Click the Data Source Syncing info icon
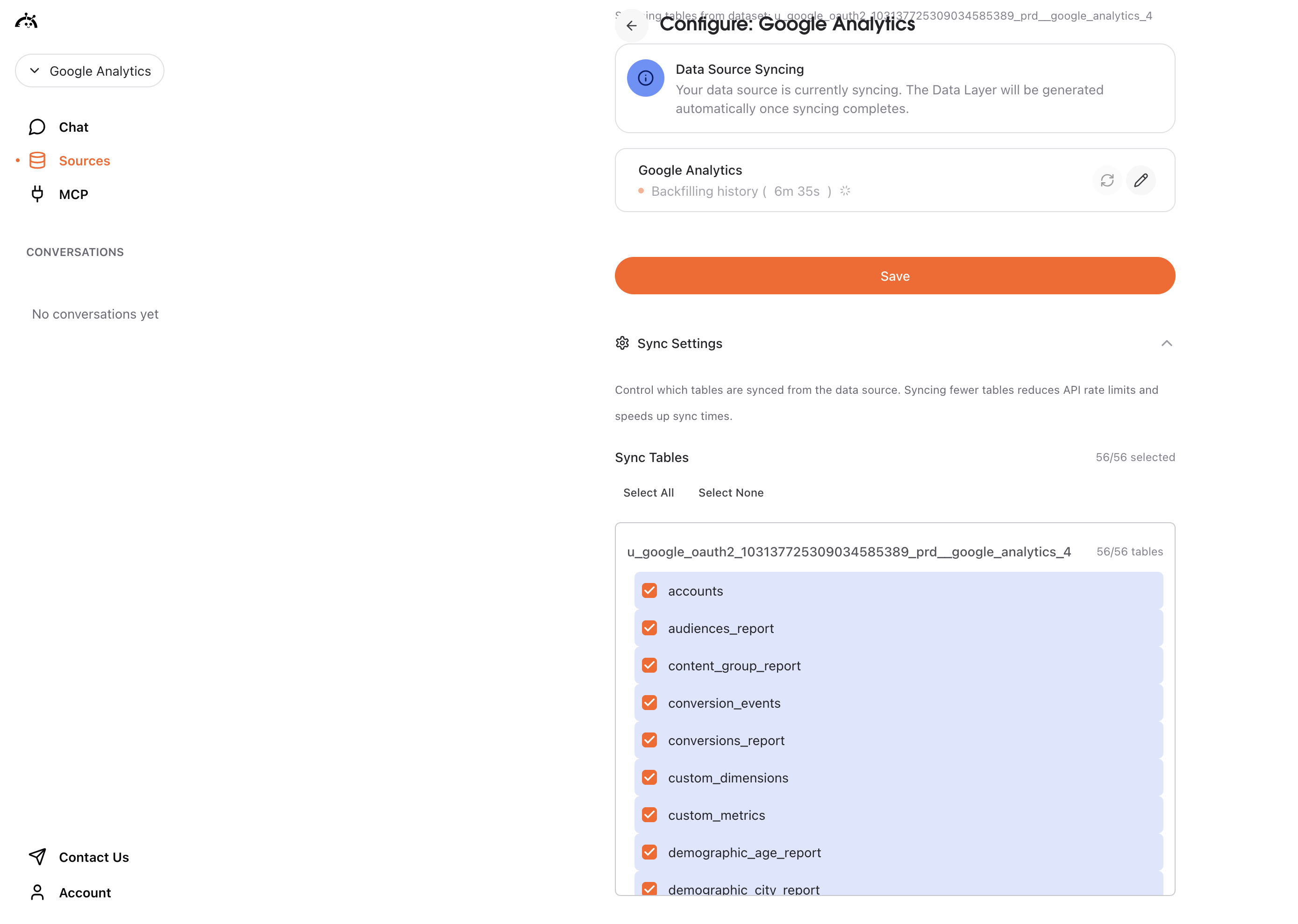This screenshot has height=924, width=1298. pyautogui.click(x=645, y=78)
